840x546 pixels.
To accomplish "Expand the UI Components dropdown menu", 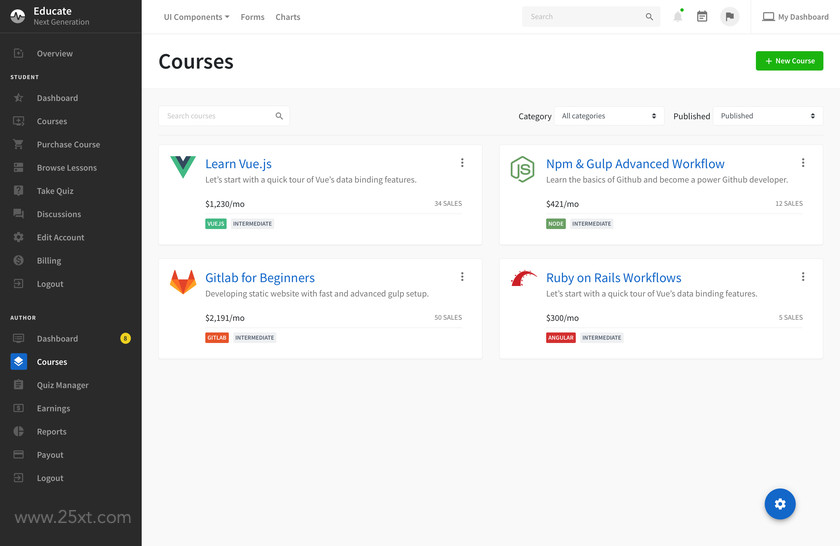I will click(x=197, y=17).
